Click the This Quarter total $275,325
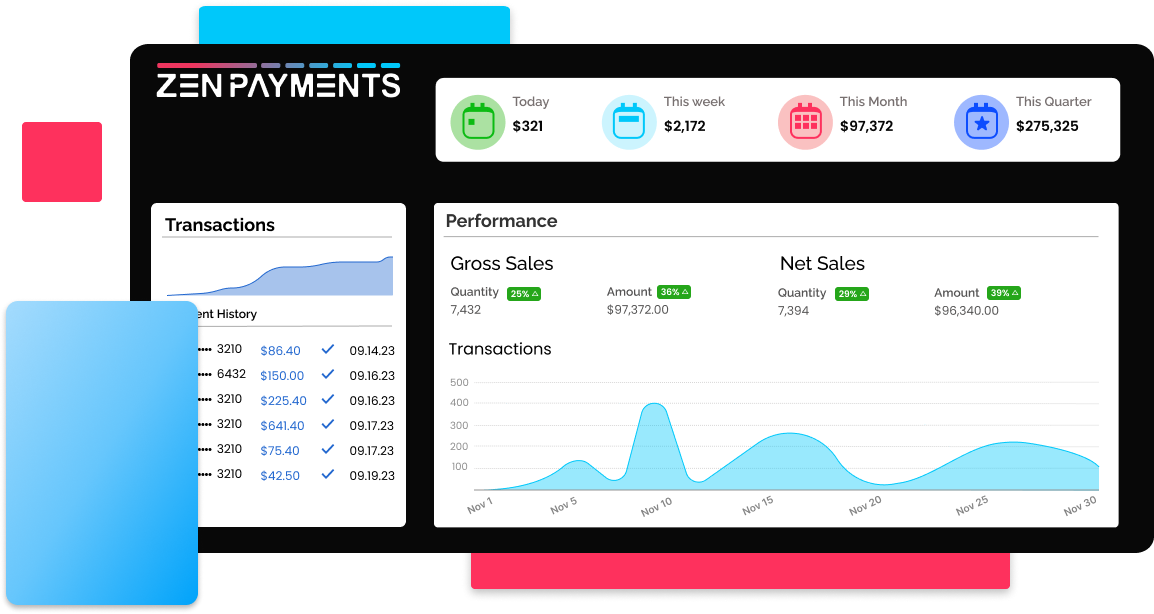 (1047, 126)
